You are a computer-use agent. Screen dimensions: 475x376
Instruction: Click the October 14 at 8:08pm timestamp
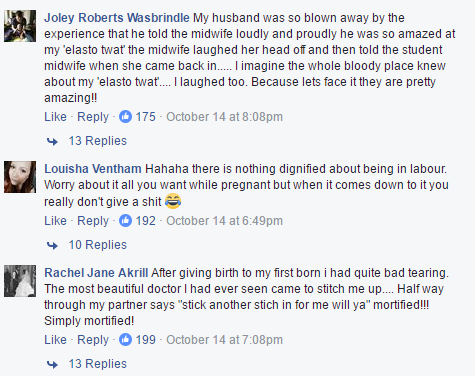point(224,117)
